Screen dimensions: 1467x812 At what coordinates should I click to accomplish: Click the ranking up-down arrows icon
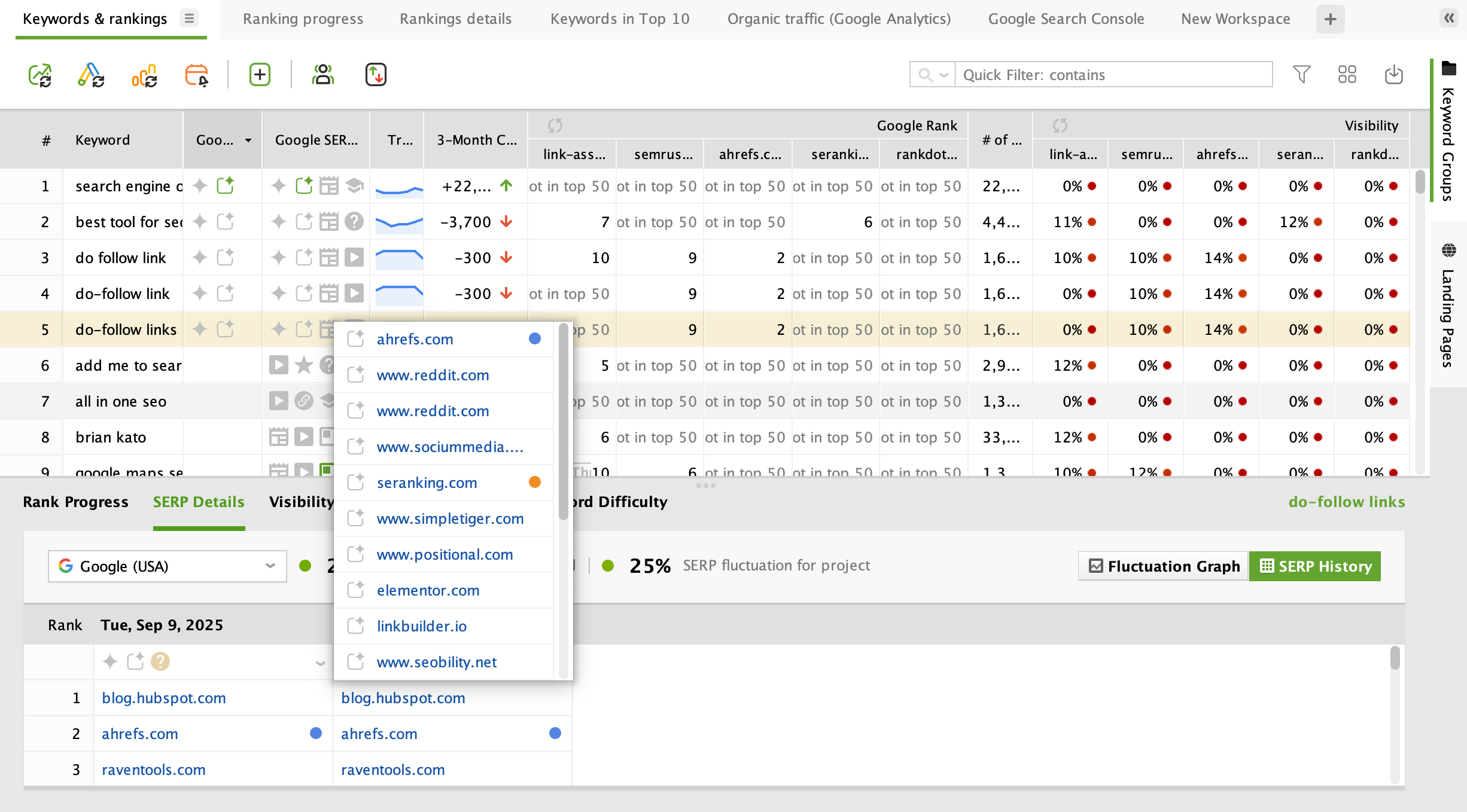376,75
